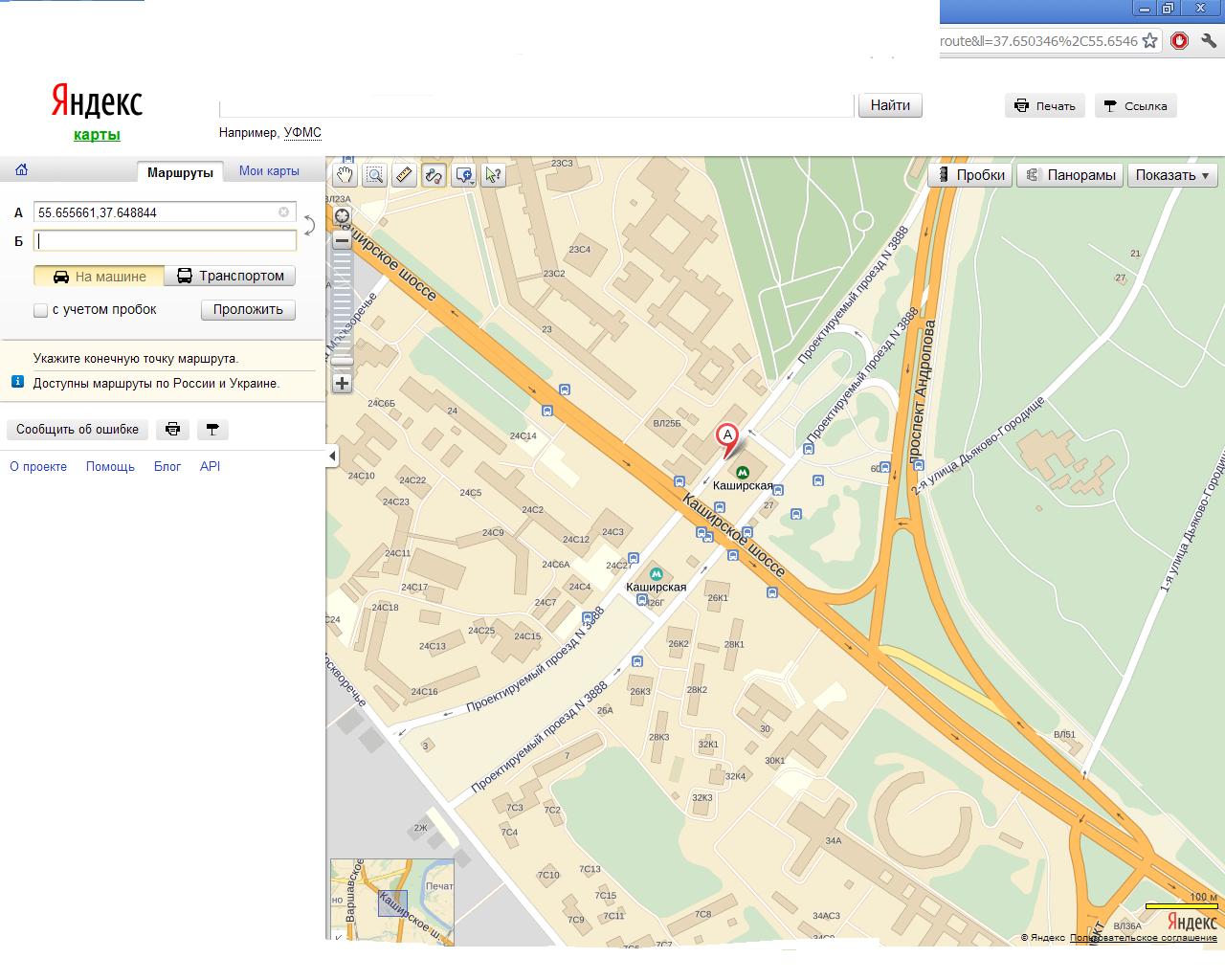Viewport: 1225px width, 980px height.
Task: Click the bus stop icon near 24С15
Action: 587,618
